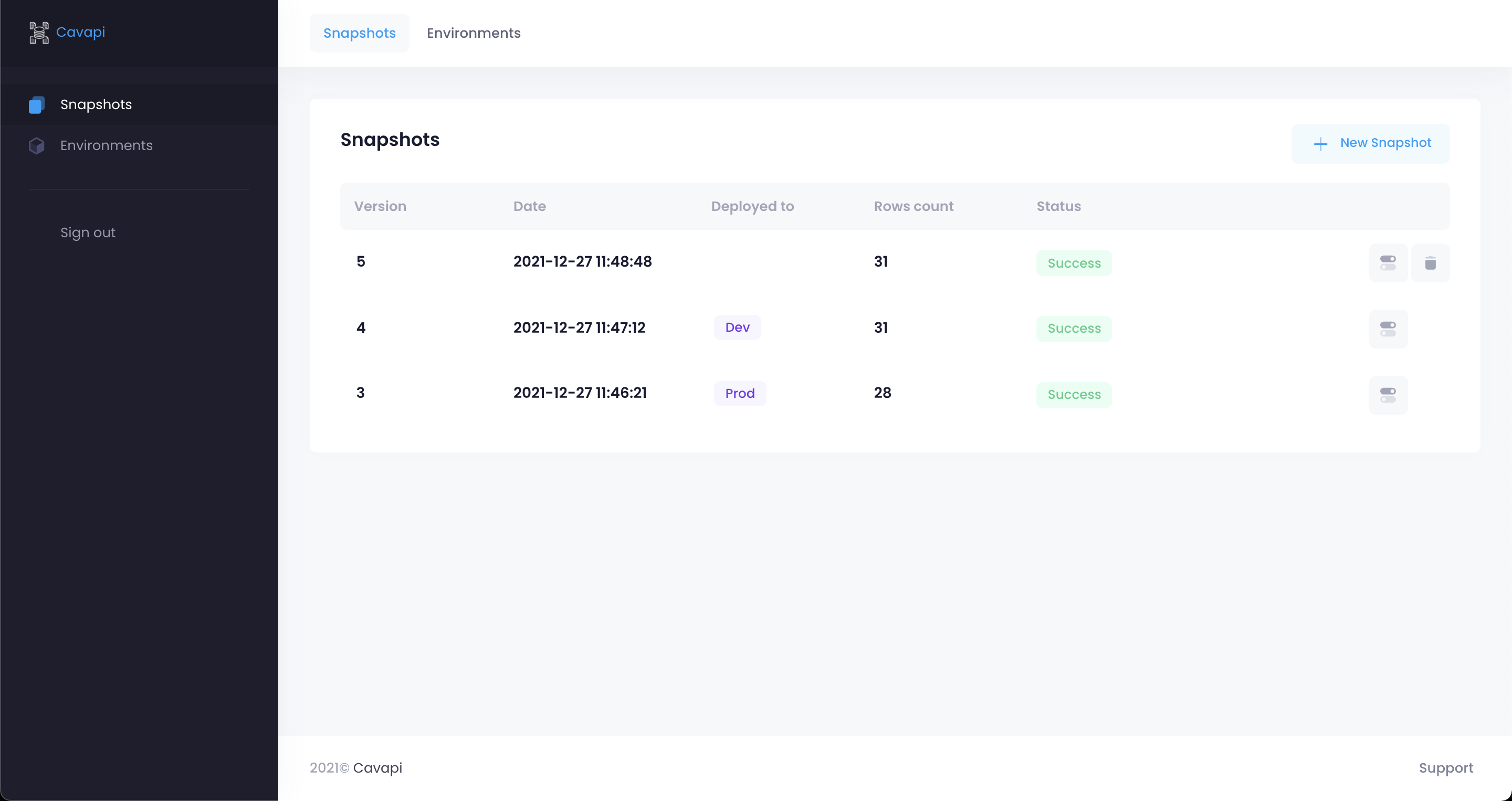
Task: Click the Rows count column header
Action: tap(913, 207)
